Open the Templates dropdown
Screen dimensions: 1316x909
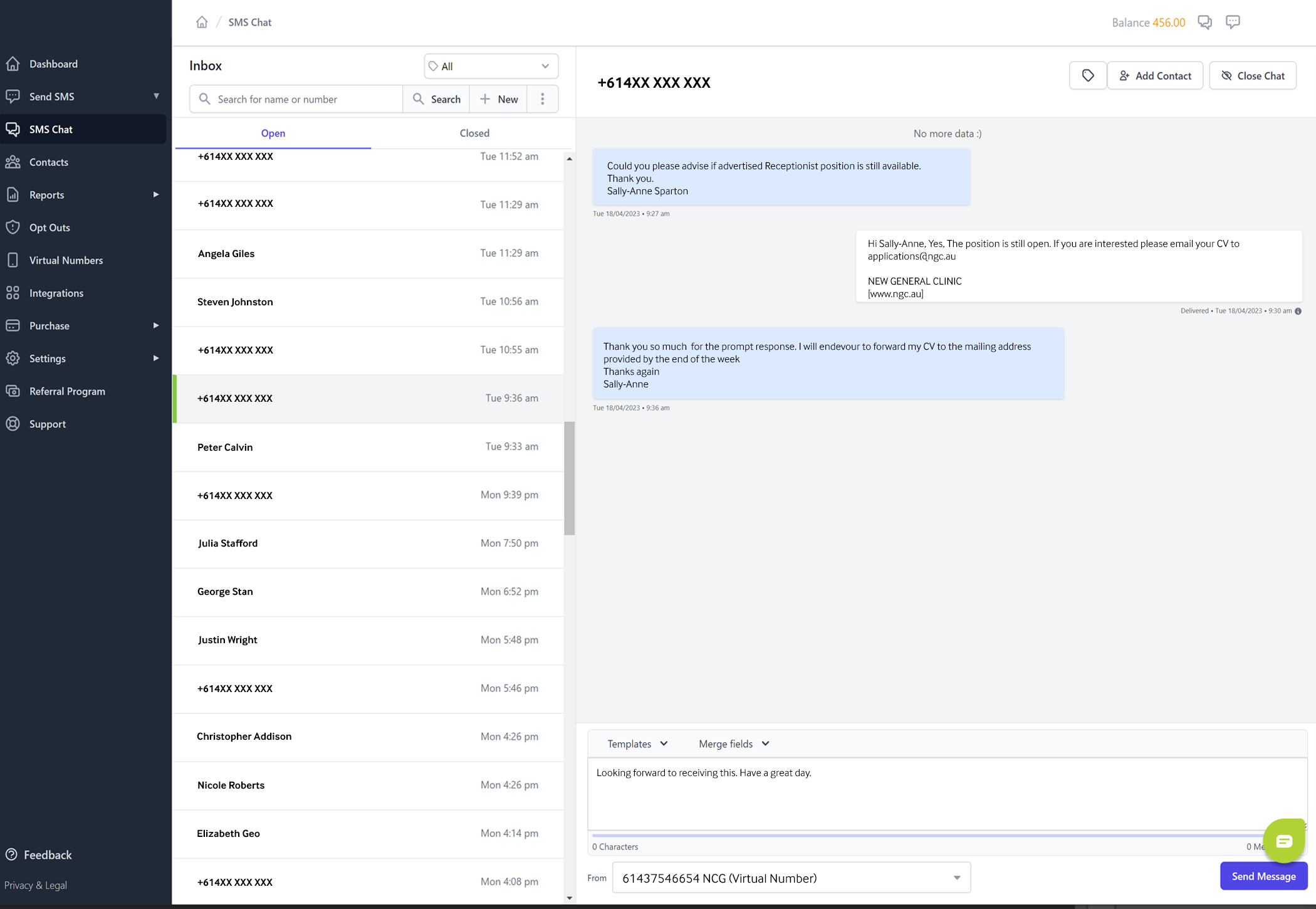click(x=637, y=743)
